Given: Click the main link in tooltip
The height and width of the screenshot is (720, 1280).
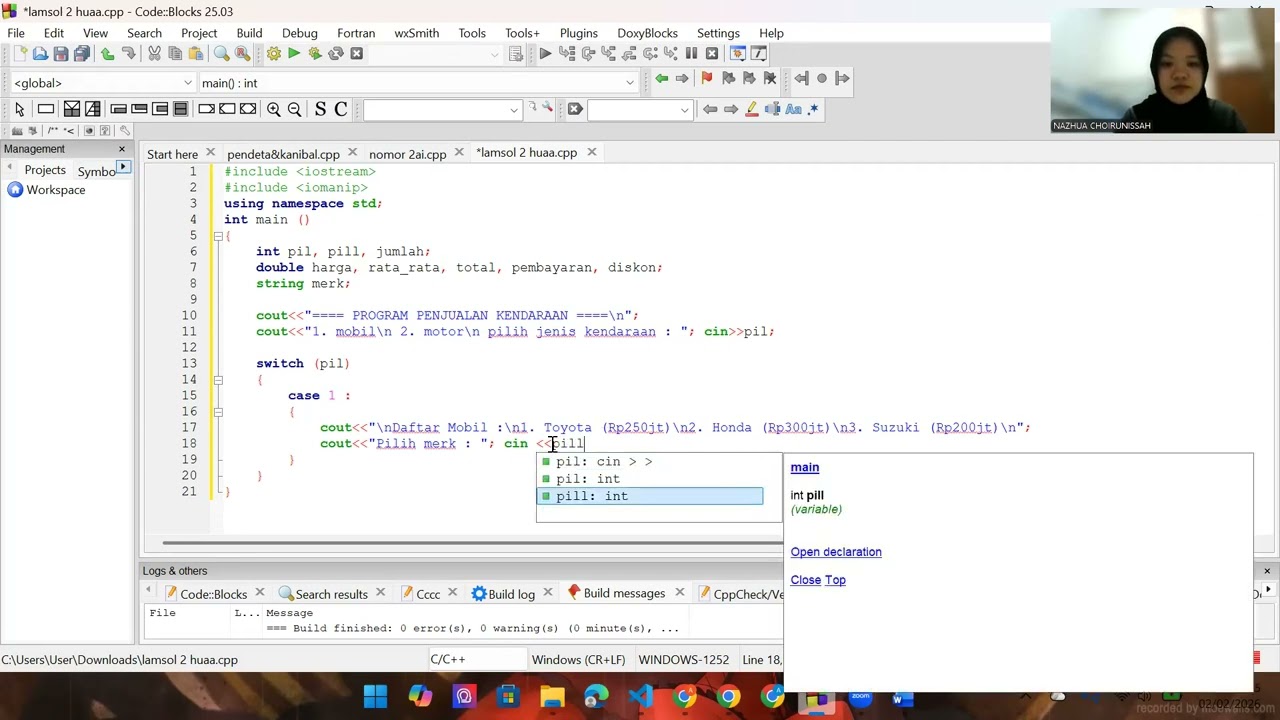Looking at the screenshot, I should click(804, 467).
